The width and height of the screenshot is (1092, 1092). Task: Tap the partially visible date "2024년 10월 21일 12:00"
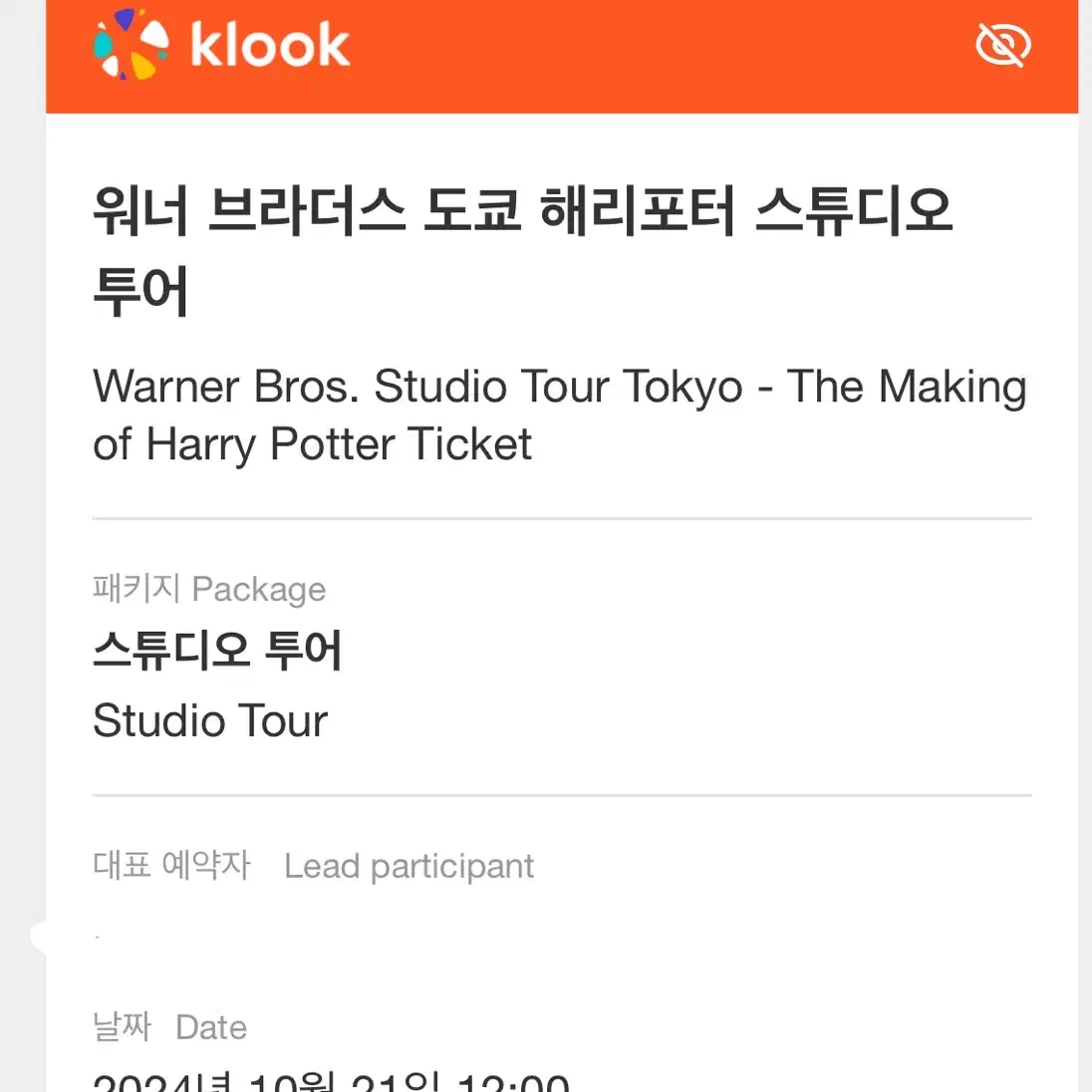(x=332, y=1081)
